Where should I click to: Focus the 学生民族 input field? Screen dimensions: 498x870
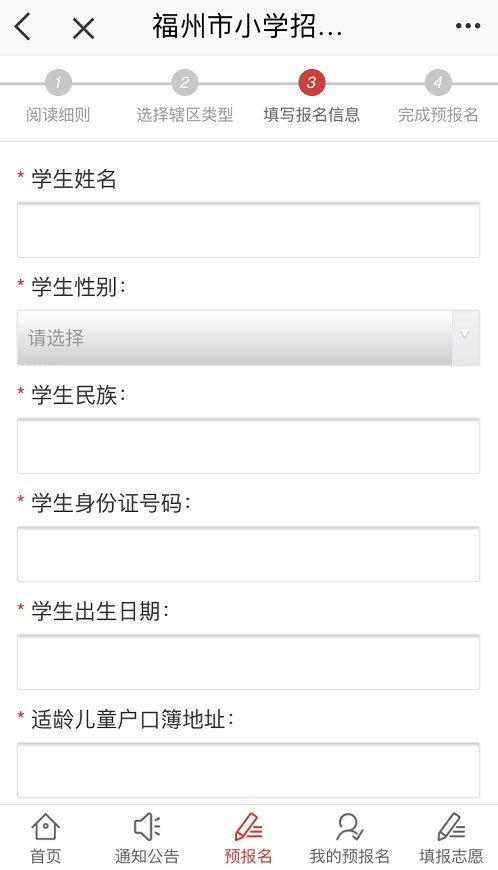coord(248,446)
